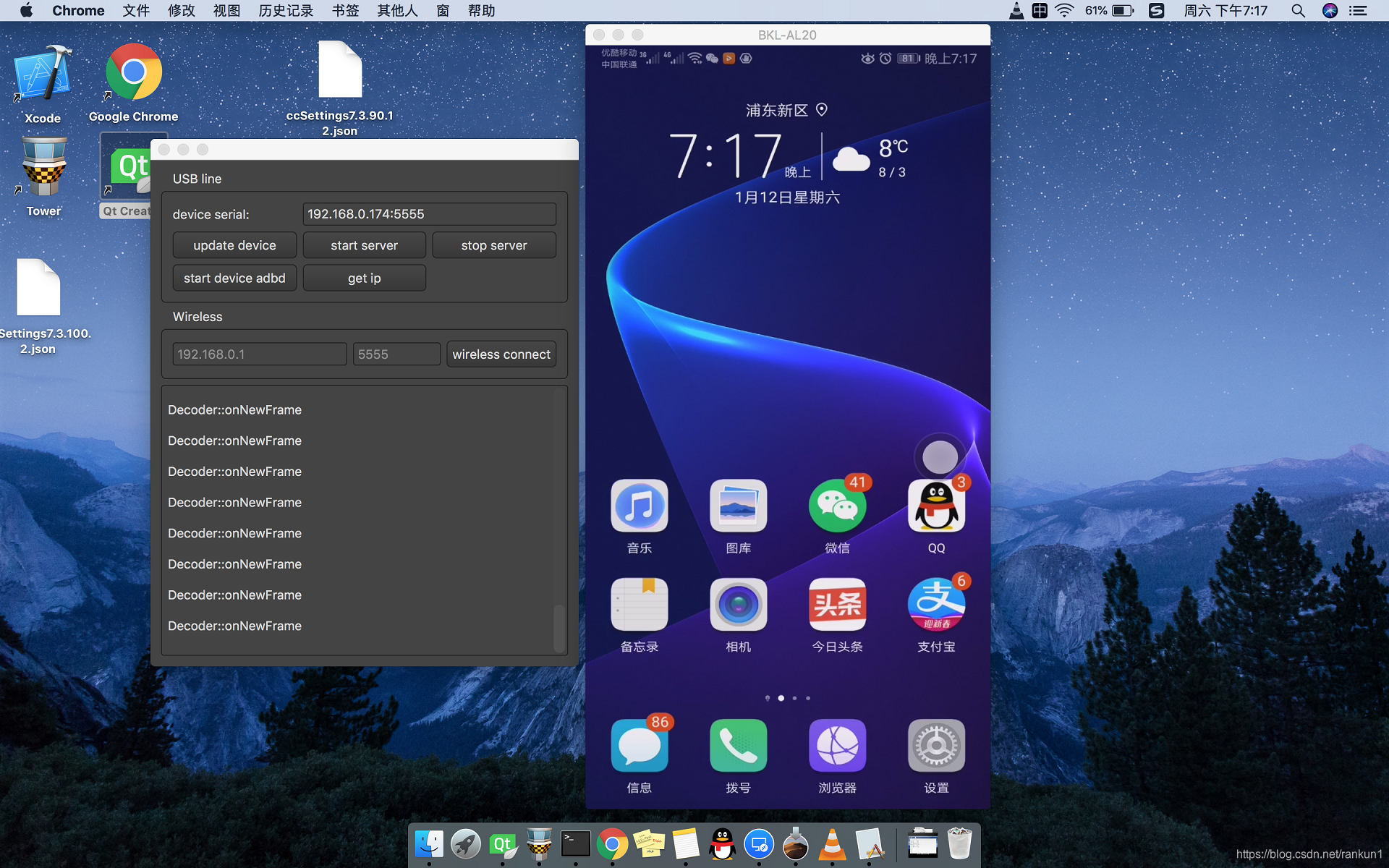Edit the IP address input field
This screenshot has width=1389, height=868.
click(258, 354)
